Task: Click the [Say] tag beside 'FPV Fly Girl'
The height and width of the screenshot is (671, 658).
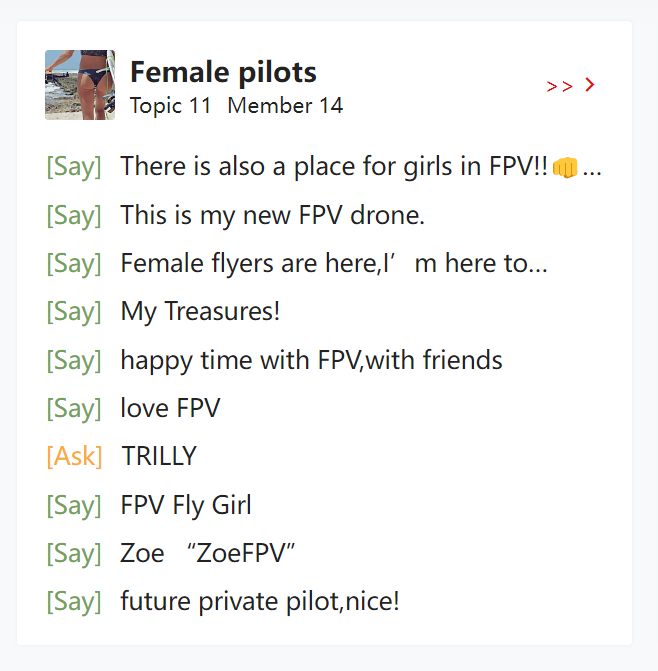Action: point(74,505)
